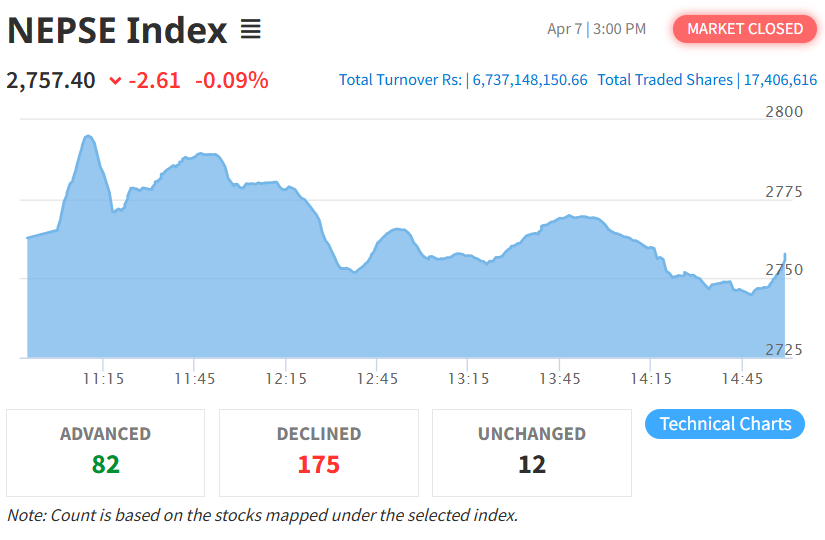Image resolution: width=825 pixels, height=540 pixels.
Task: Click the chart peak near 11:15
Action: point(88,137)
